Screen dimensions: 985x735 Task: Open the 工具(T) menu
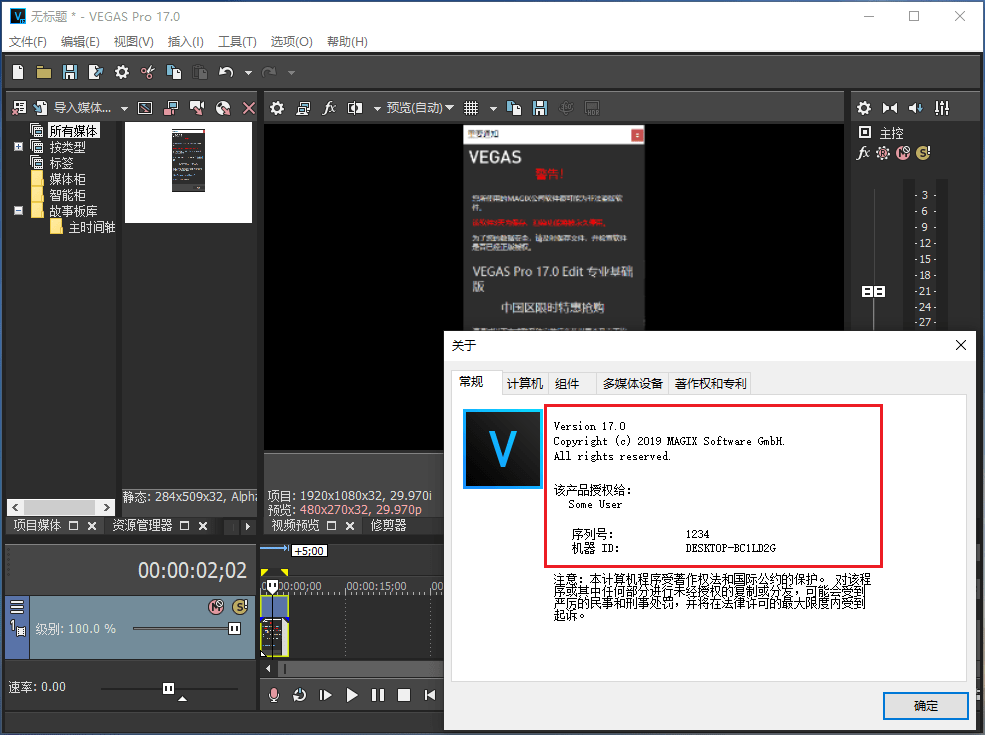click(x=237, y=41)
